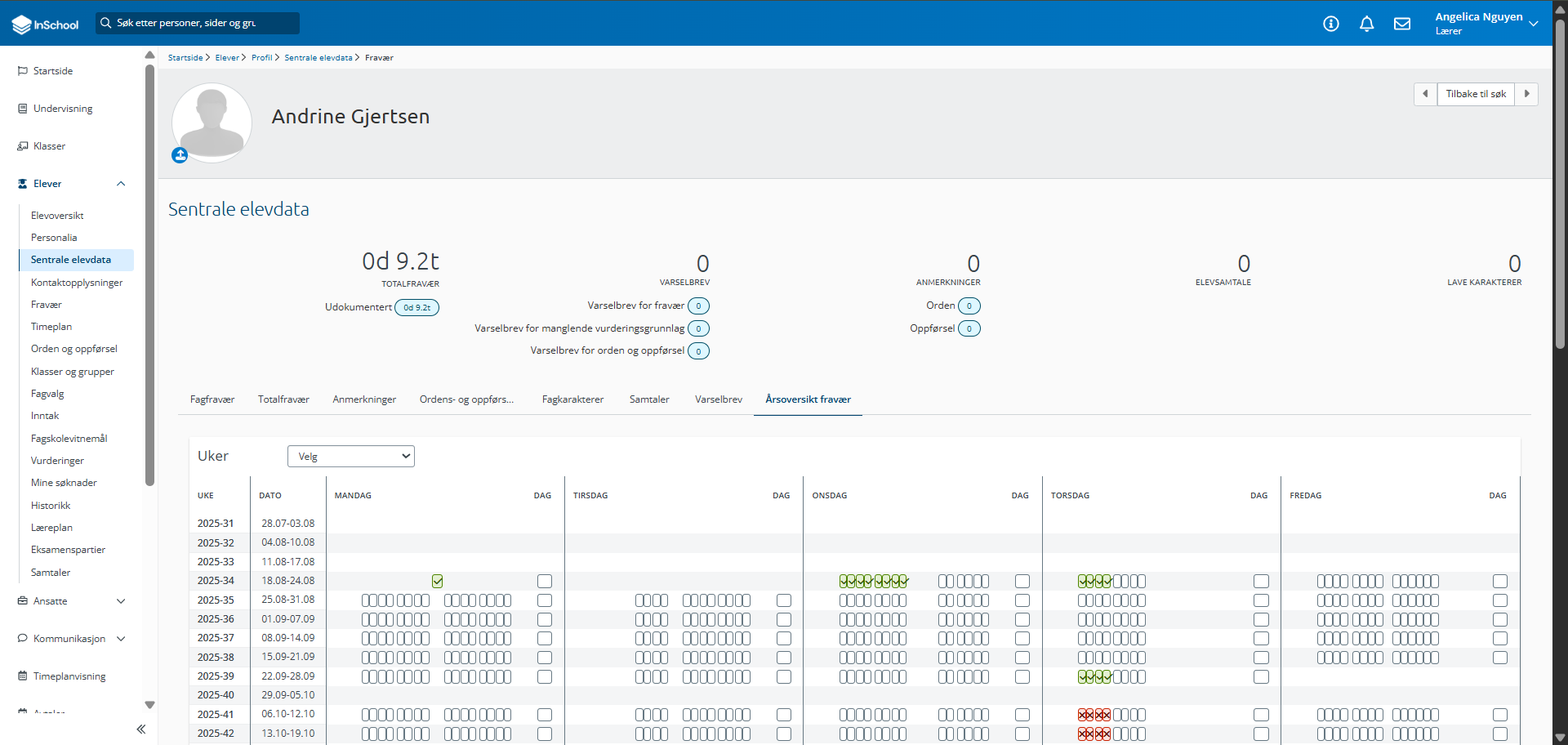Screen dimensions: 1568x745
Task: Click Tilbake til søk button
Action: [x=1476, y=94]
